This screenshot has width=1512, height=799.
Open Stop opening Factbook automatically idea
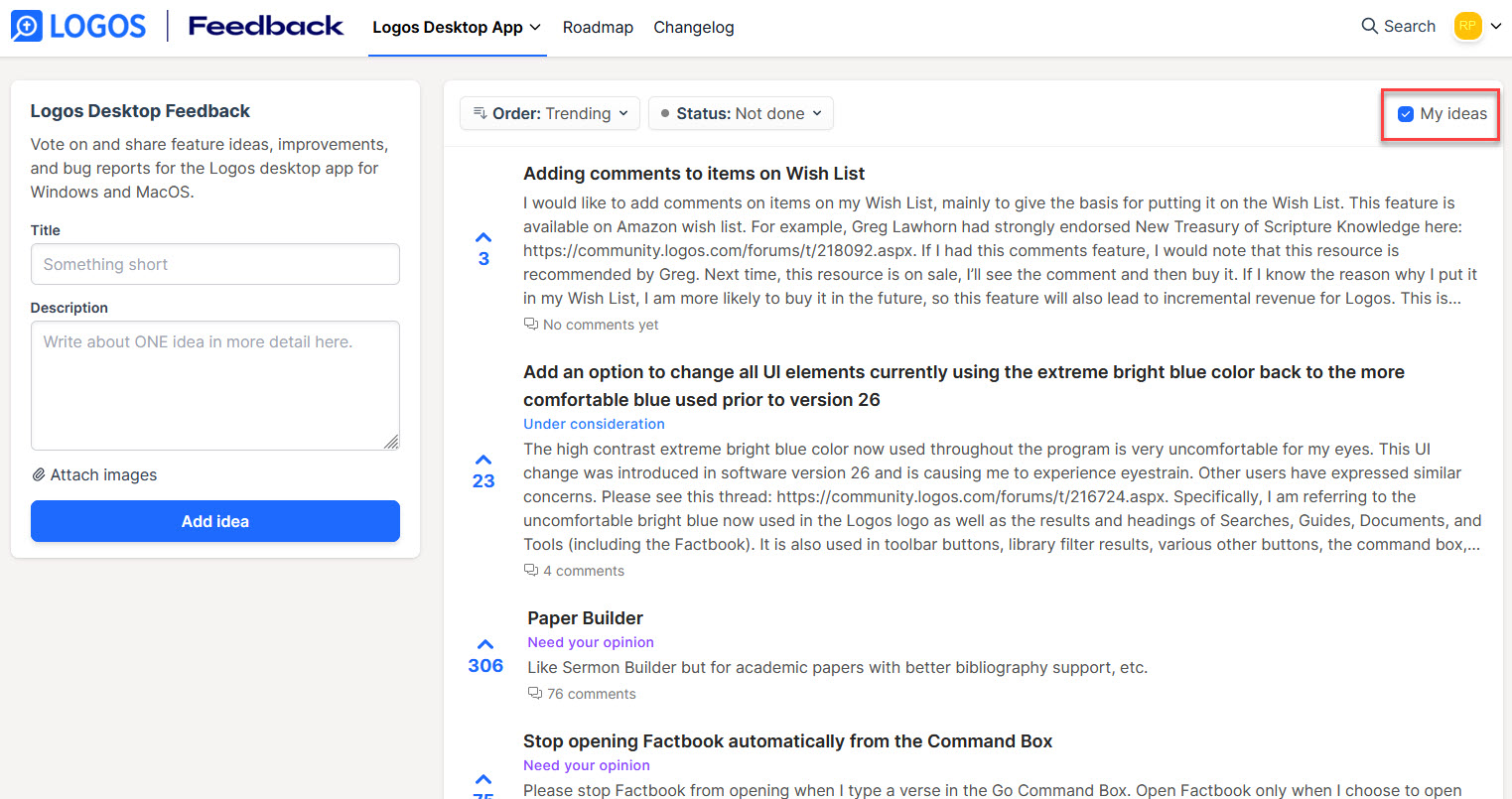coord(787,741)
